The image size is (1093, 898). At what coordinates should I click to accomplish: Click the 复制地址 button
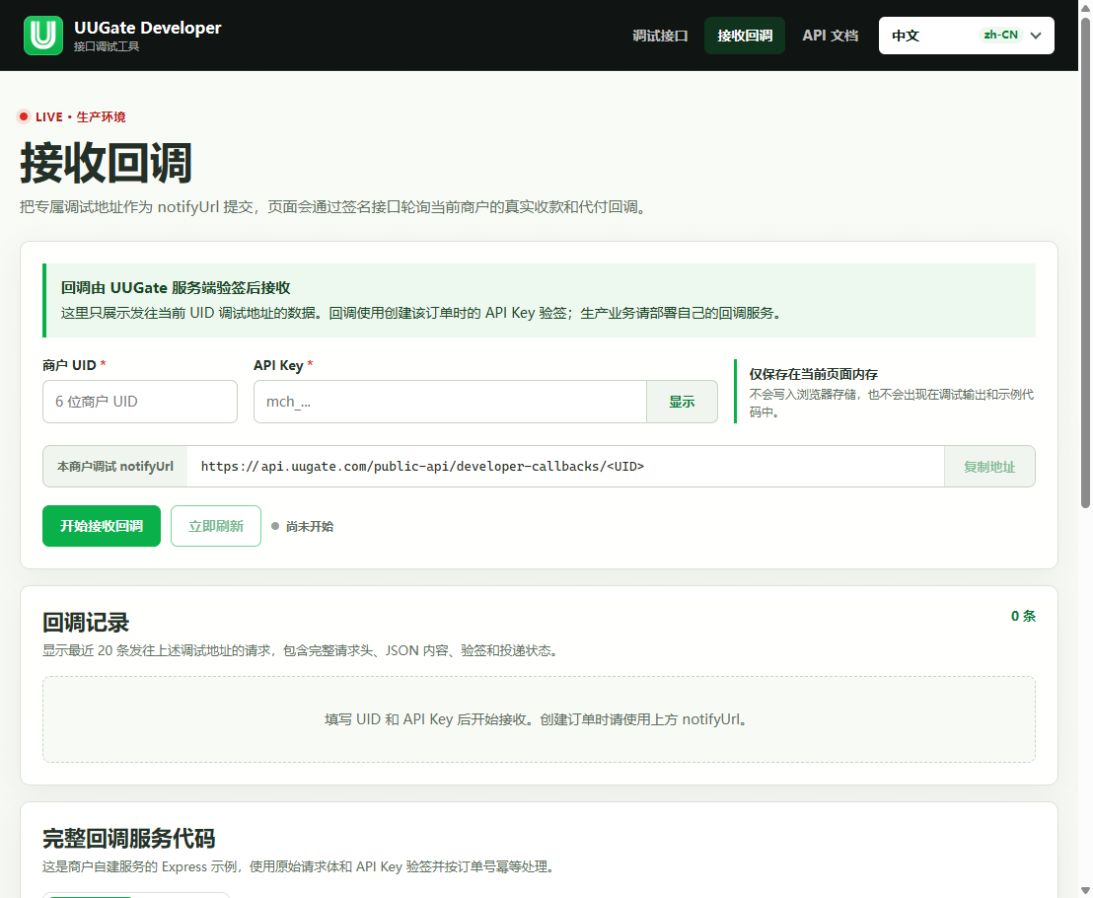coord(989,466)
